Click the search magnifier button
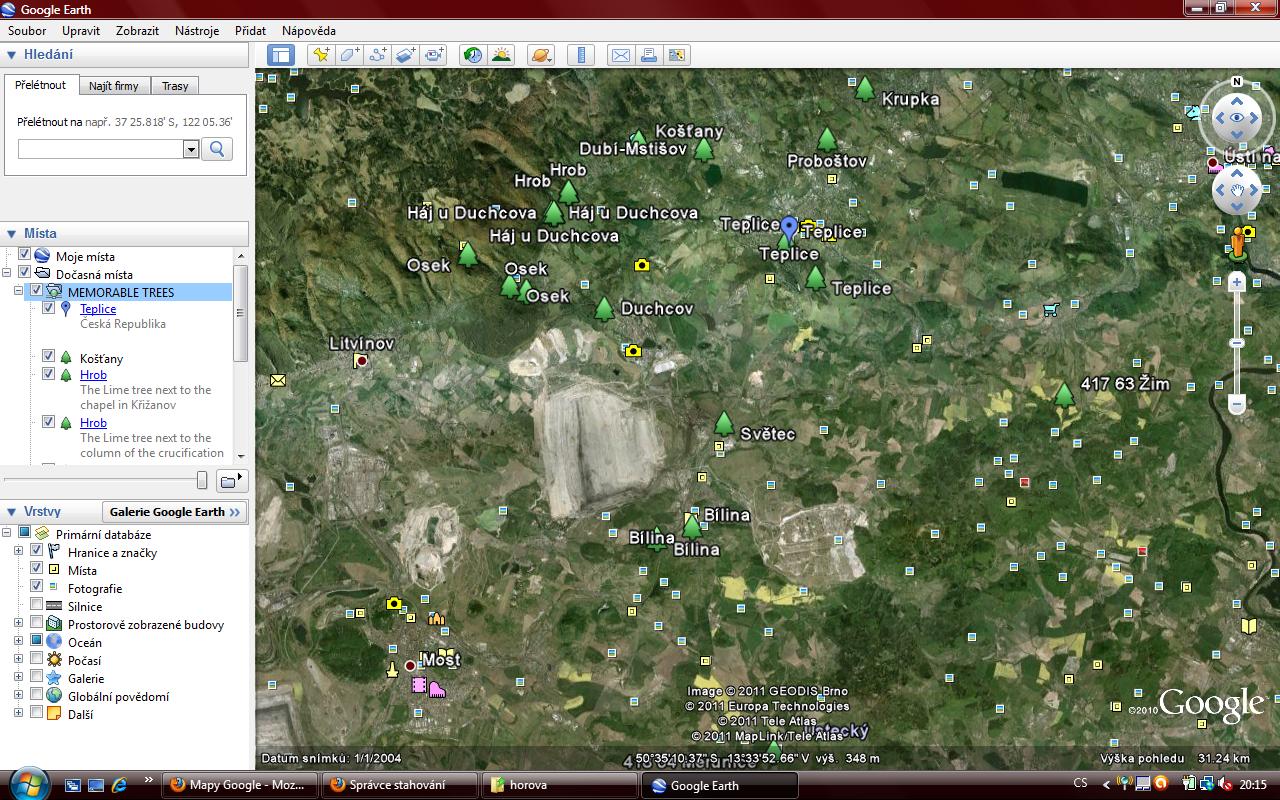 [x=217, y=149]
